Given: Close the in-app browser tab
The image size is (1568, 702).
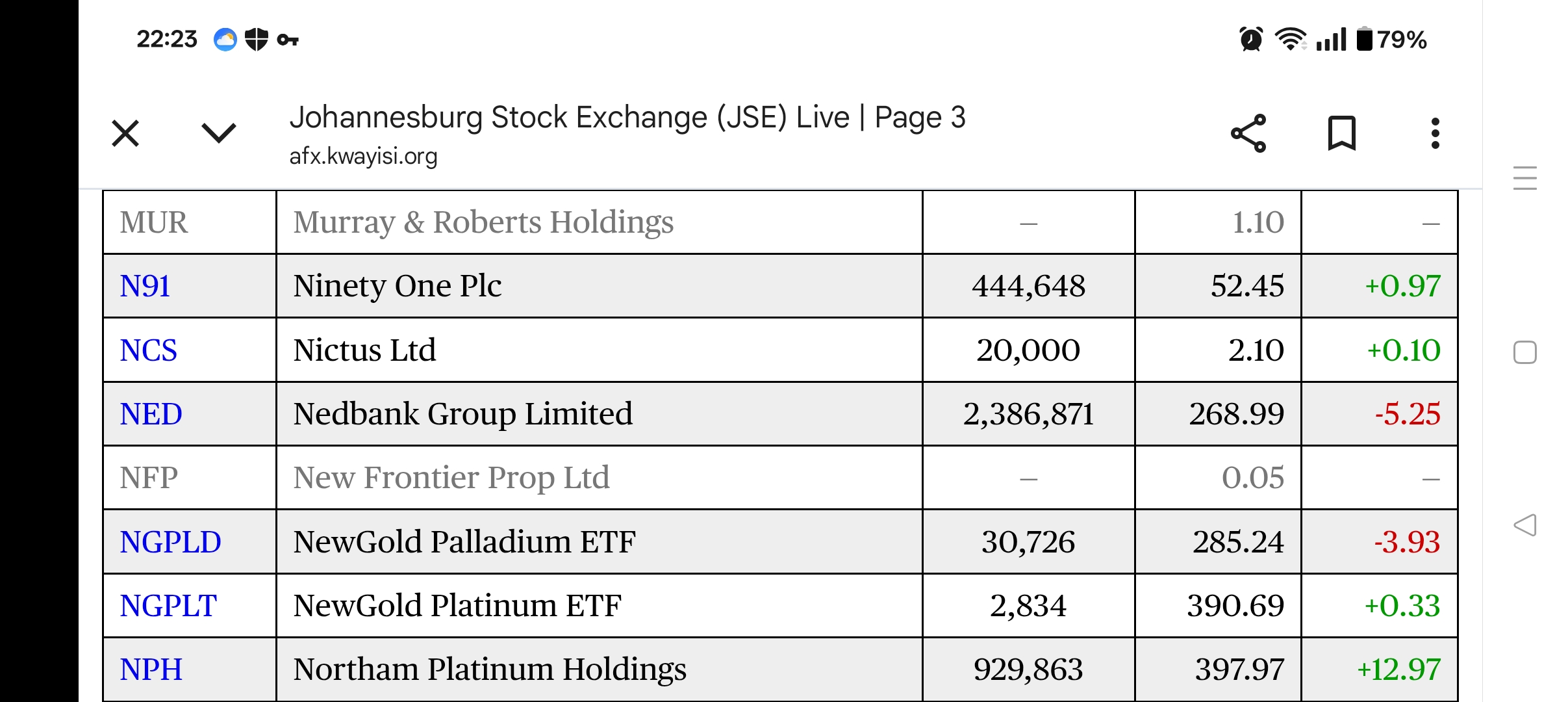Looking at the screenshot, I should [125, 134].
